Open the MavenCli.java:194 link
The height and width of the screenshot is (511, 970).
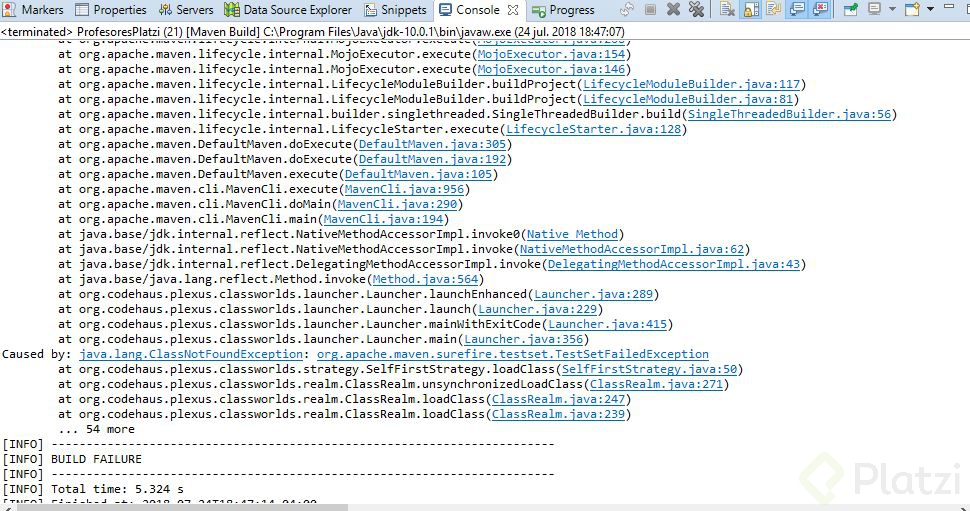coord(383,219)
